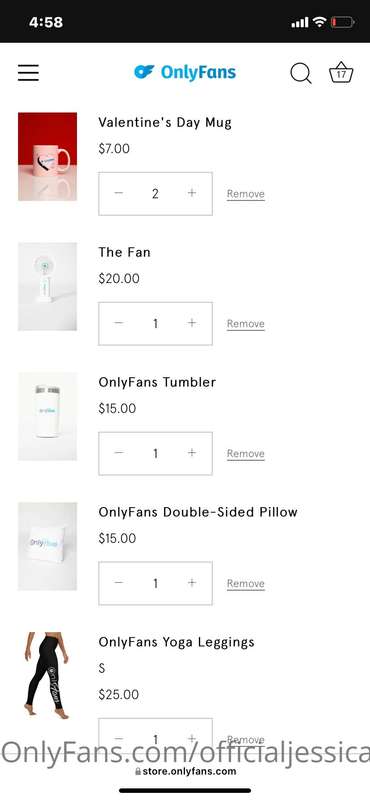Increase OnlyFans Tumbler quantity with plus

point(191,453)
